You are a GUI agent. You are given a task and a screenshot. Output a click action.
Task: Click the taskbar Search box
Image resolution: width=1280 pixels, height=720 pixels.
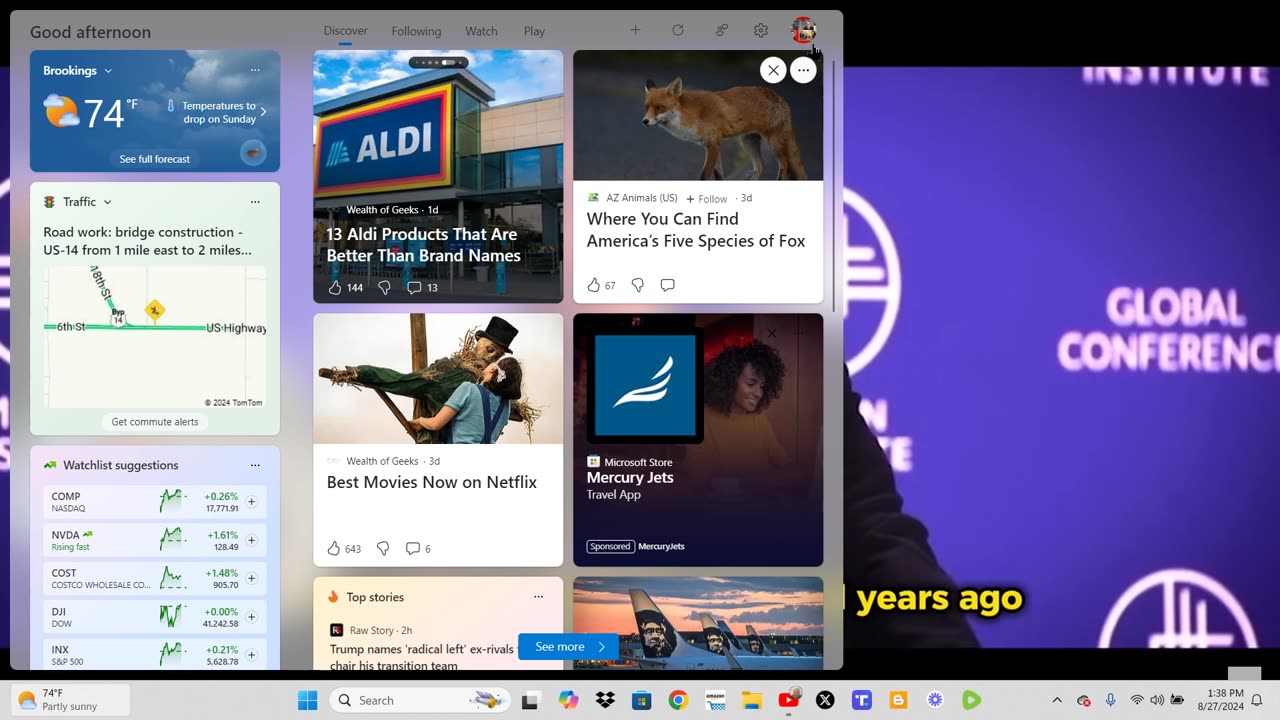(x=420, y=700)
